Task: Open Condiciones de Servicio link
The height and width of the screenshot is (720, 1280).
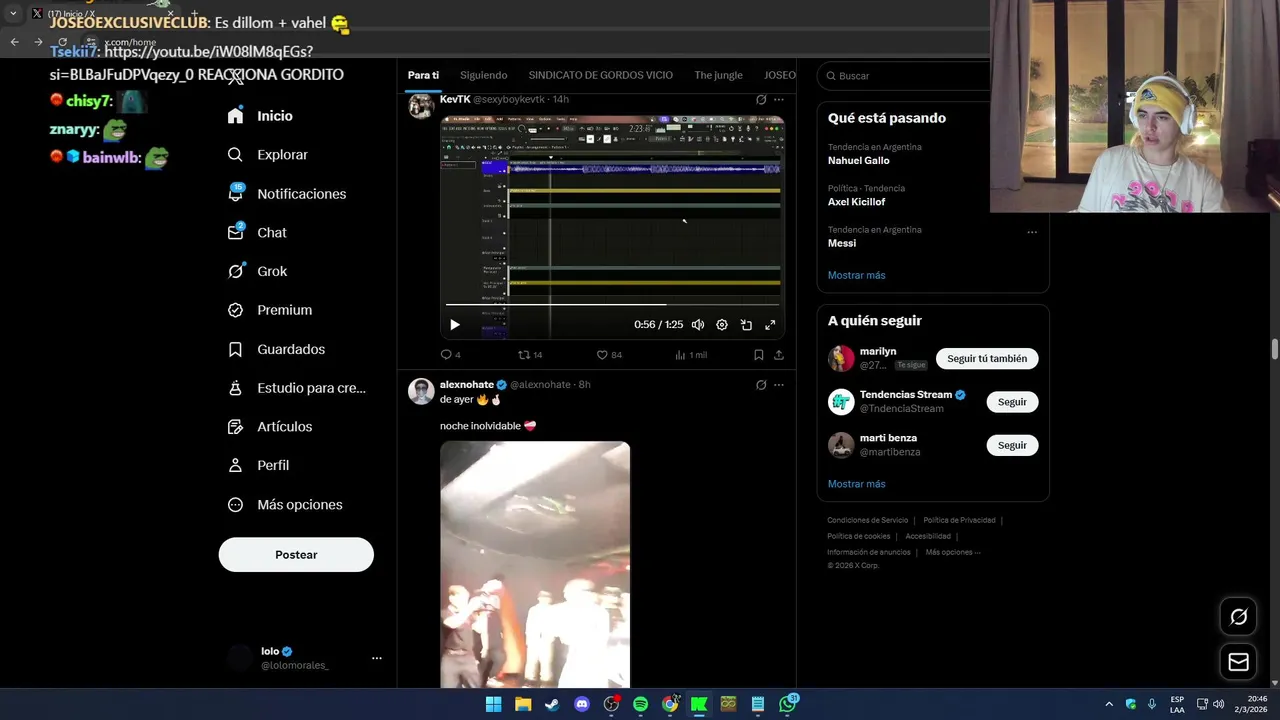Action: 867,520
